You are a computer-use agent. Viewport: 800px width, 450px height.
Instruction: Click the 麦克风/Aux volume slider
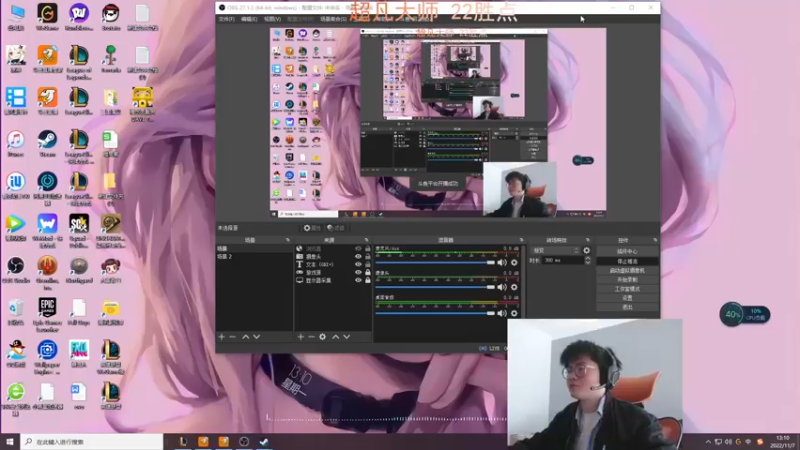click(x=435, y=263)
